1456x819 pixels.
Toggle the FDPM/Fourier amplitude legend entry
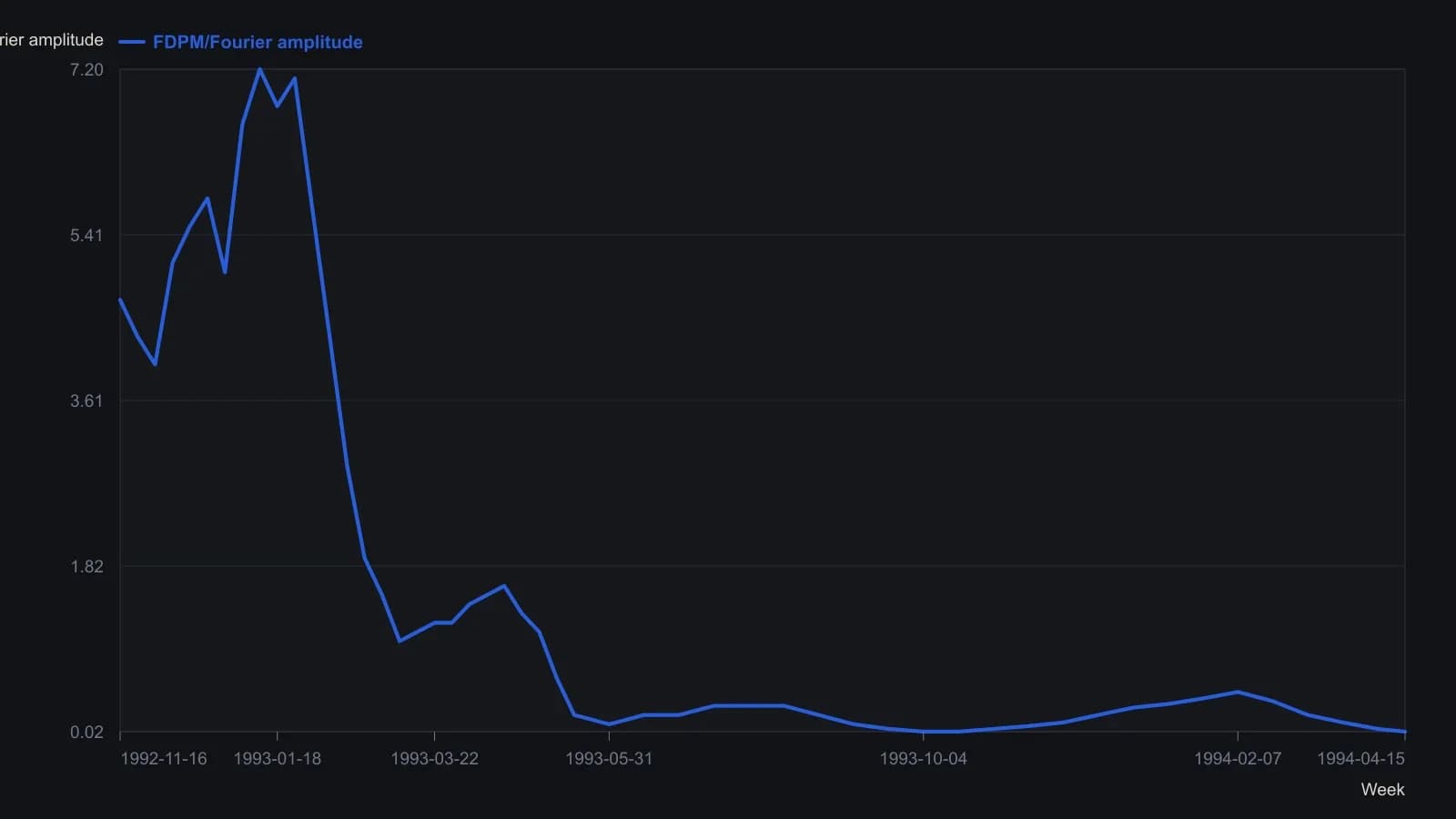241,42
